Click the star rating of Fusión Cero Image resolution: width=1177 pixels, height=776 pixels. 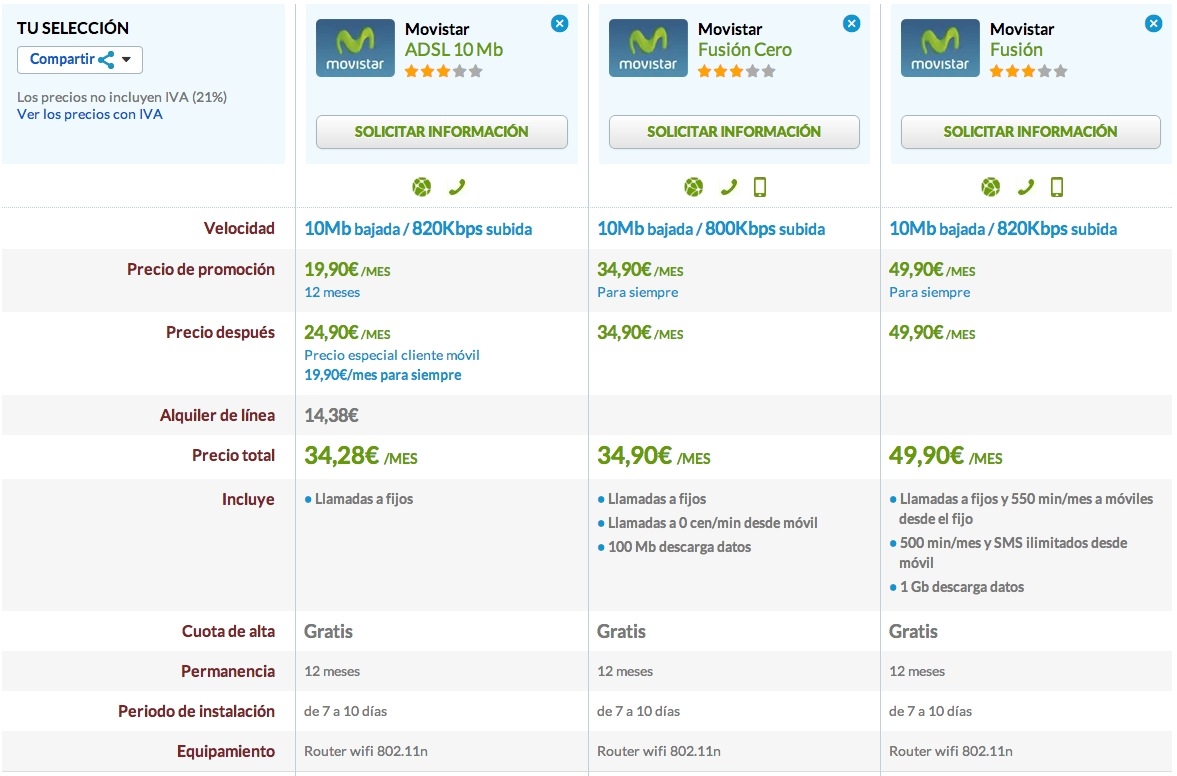[736, 71]
